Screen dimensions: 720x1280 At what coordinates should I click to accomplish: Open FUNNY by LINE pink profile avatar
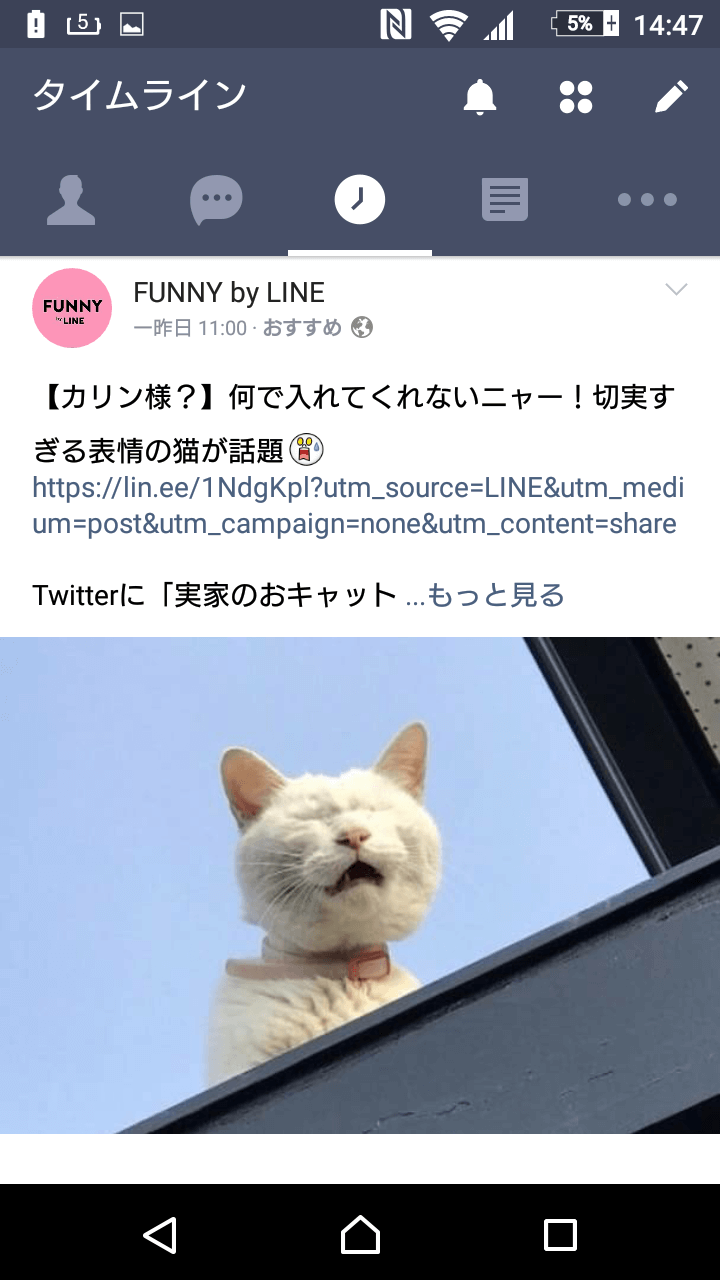(x=72, y=308)
